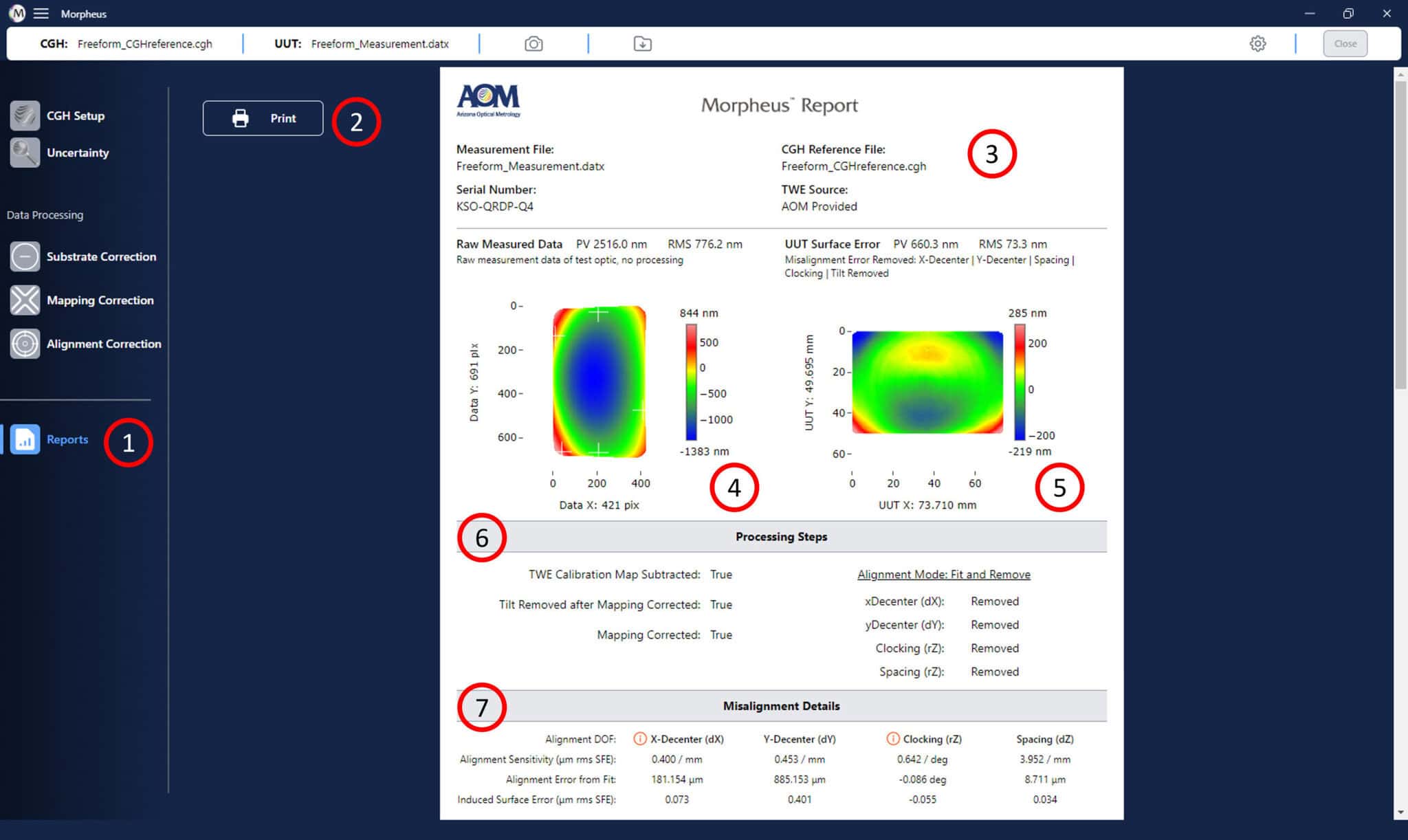
Task: Open the Uncertainty magnifier icon
Action: (x=25, y=153)
